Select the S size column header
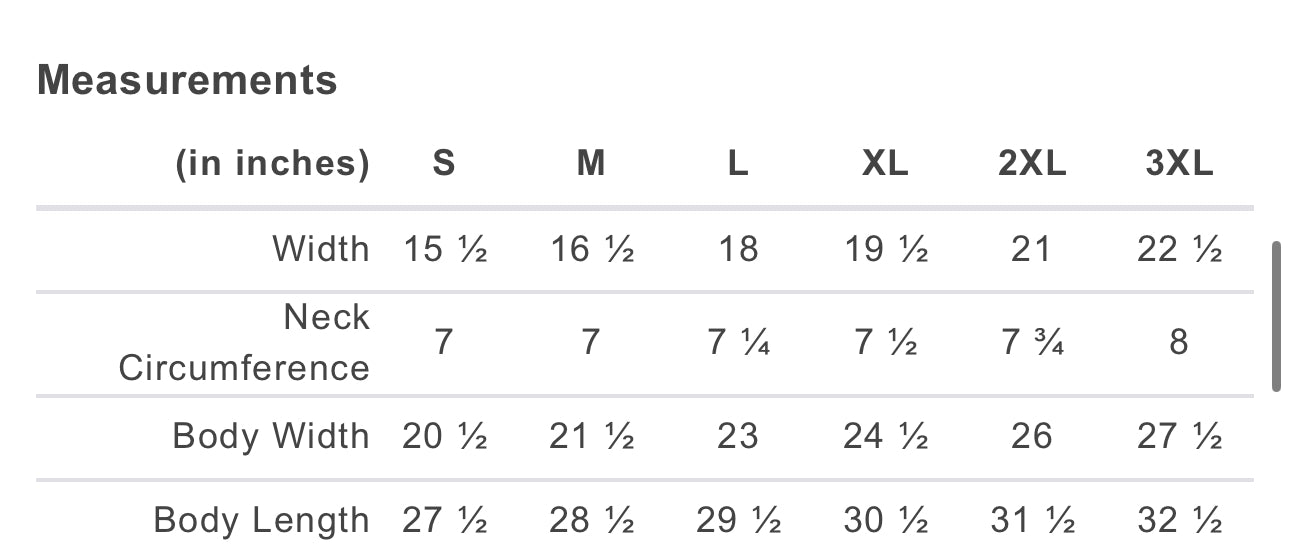 tap(444, 163)
